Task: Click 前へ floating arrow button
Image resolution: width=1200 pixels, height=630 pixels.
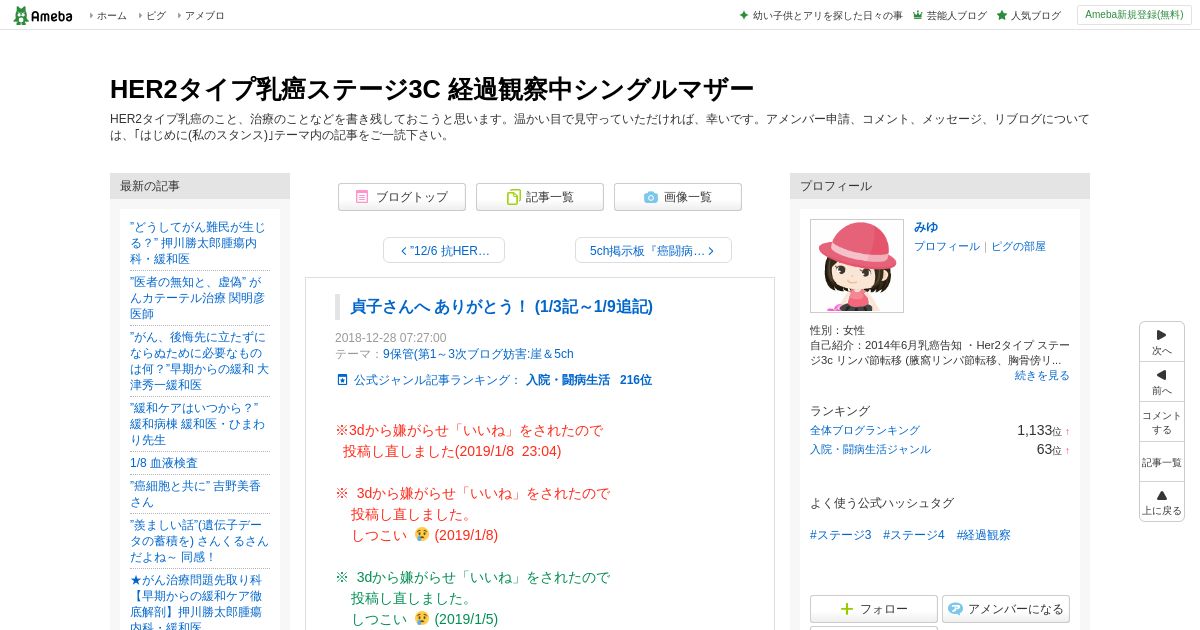Action: click(x=1162, y=382)
